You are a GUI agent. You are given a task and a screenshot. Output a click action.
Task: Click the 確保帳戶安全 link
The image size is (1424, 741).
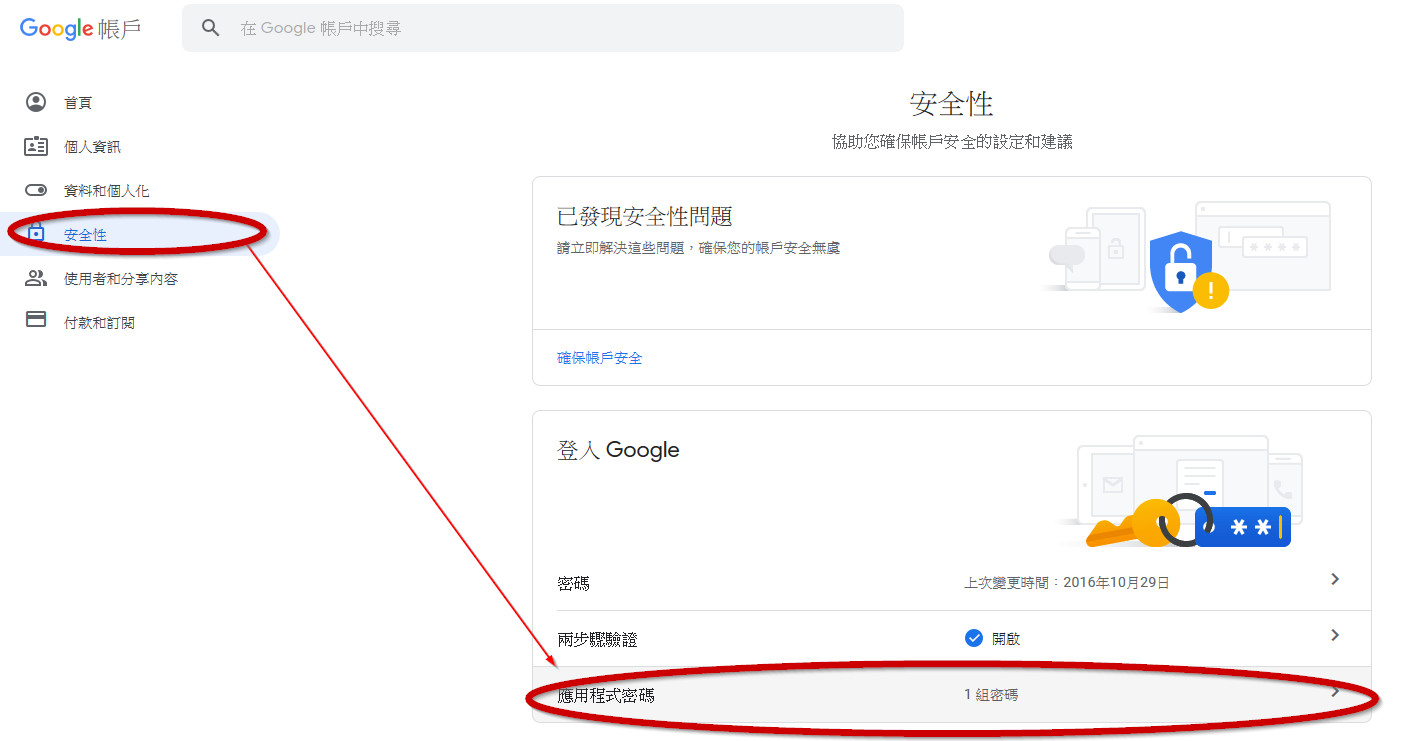(x=599, y=358)
